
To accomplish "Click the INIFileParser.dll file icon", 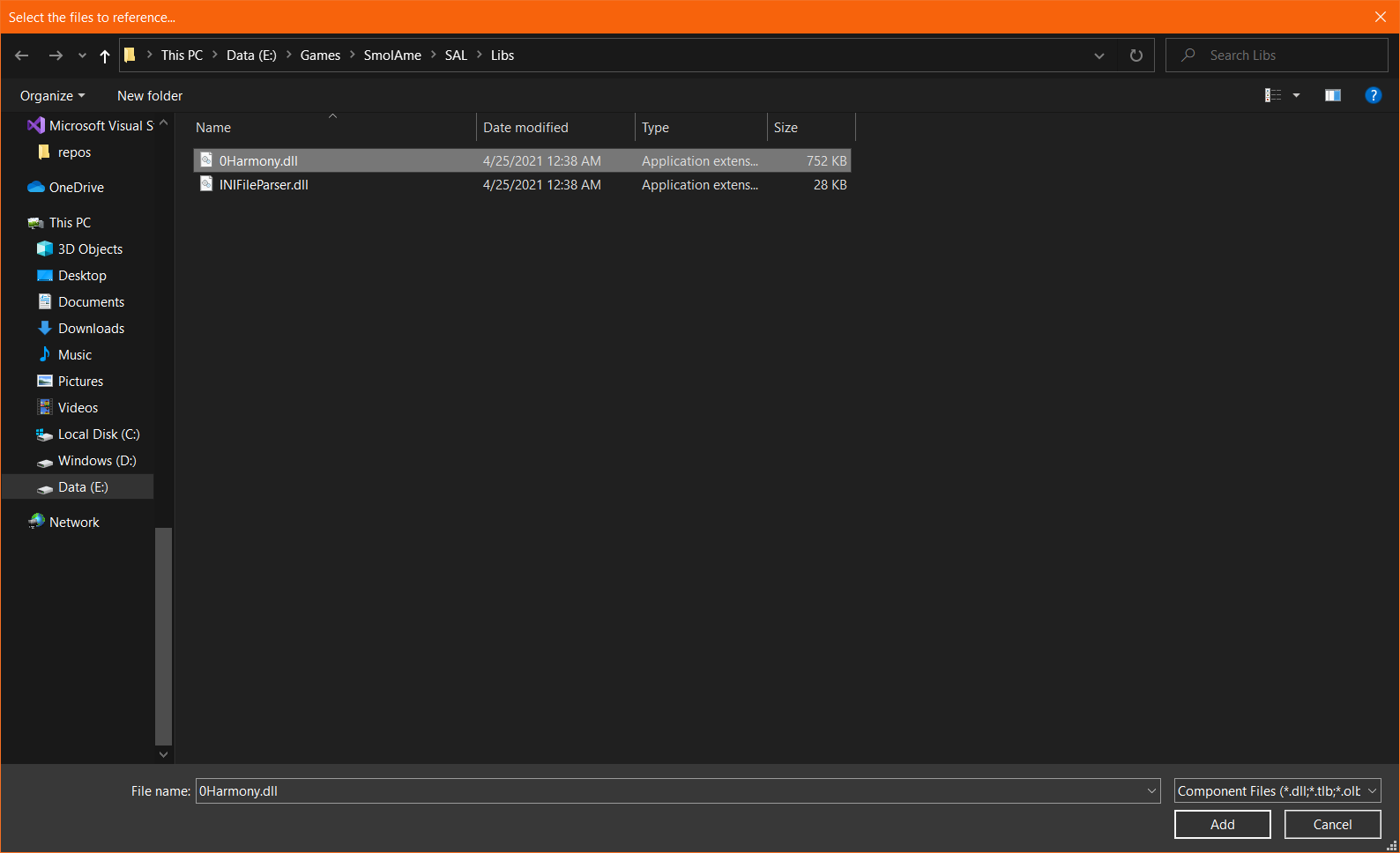I will click(206, 183).
